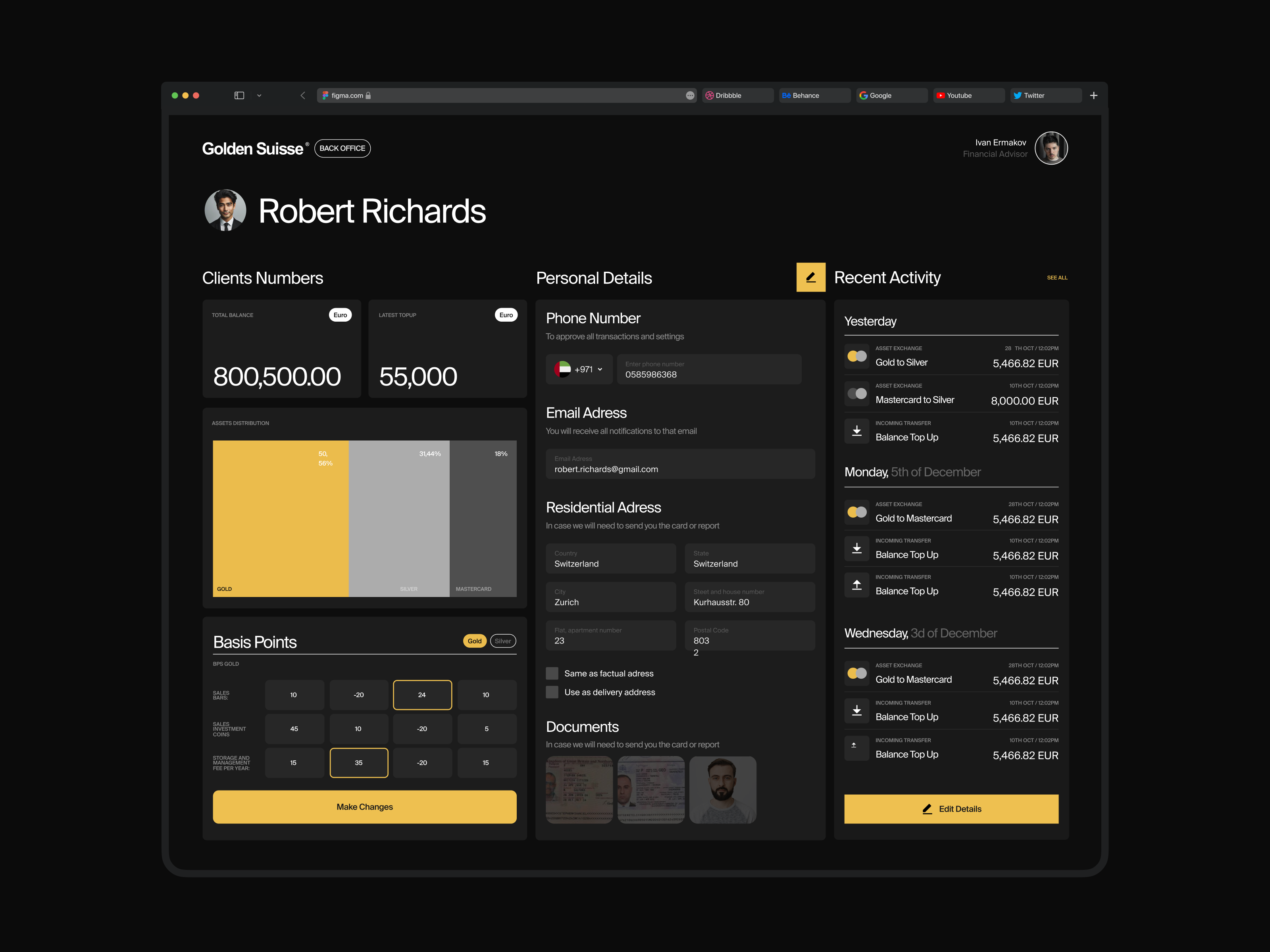The width and height of the screenshot is (1270, 952).
Task: Click the bearded man's photo in Documents
Action: coord(723,790)
